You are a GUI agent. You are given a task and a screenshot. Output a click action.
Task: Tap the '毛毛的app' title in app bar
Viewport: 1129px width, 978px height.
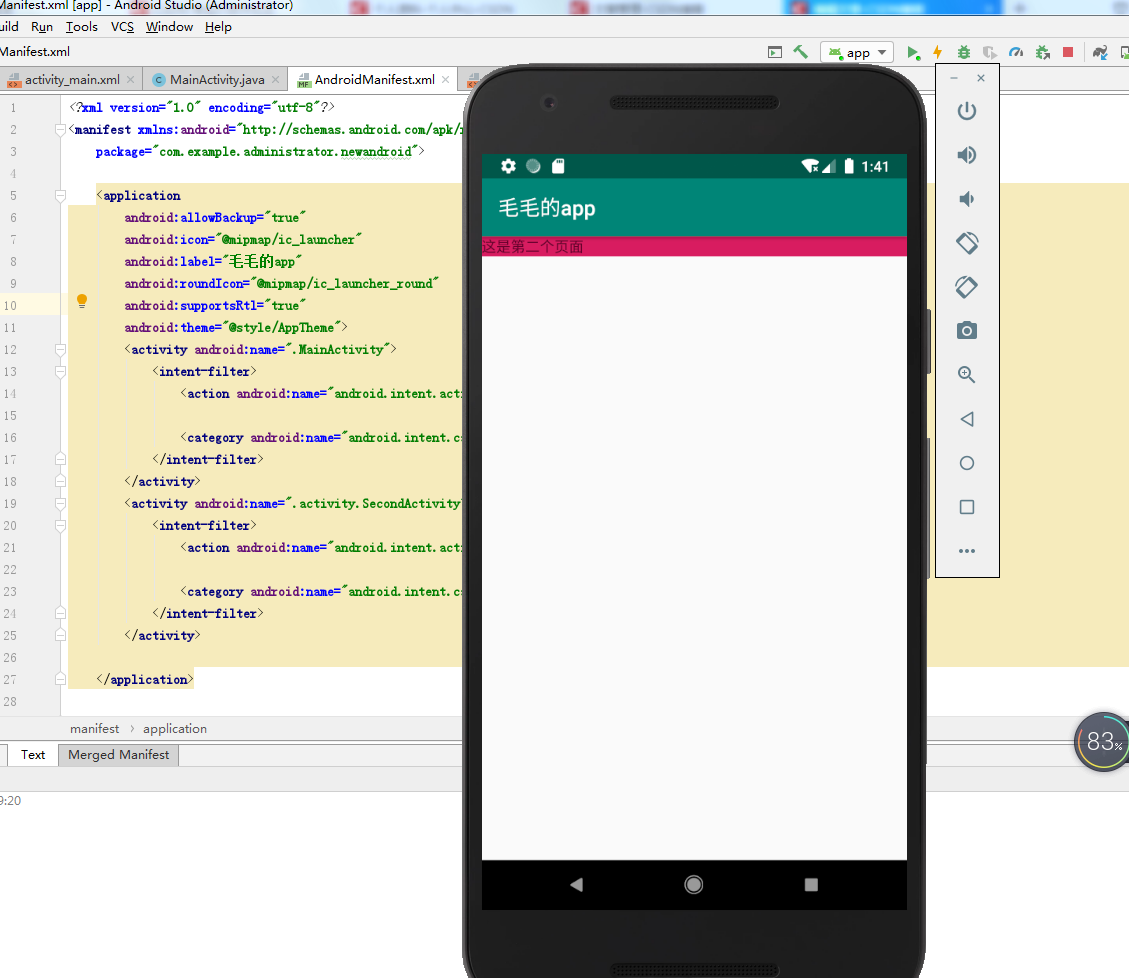point(547,208)
